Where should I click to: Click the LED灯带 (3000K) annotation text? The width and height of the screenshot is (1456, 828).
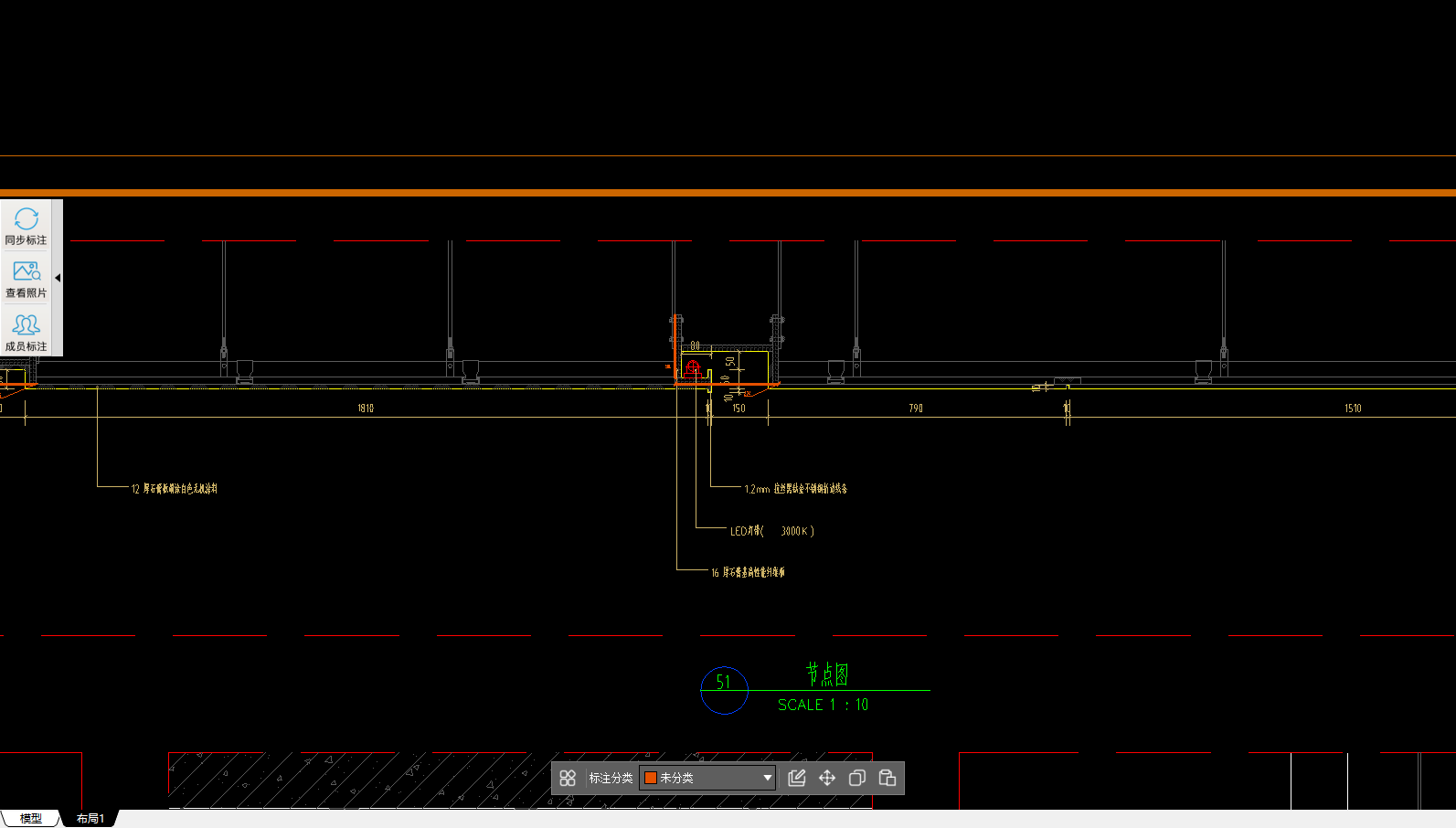[x=771, y=531]
